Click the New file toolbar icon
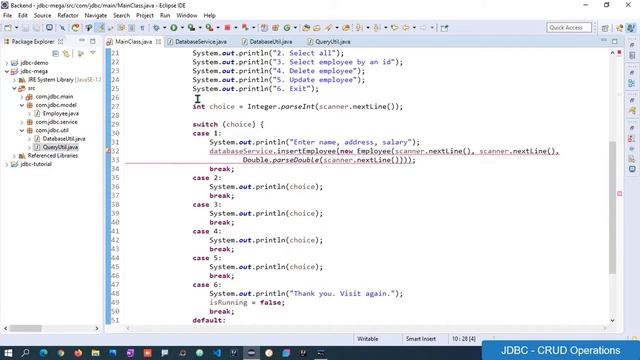Screen dimensions: 640x360 8,28
